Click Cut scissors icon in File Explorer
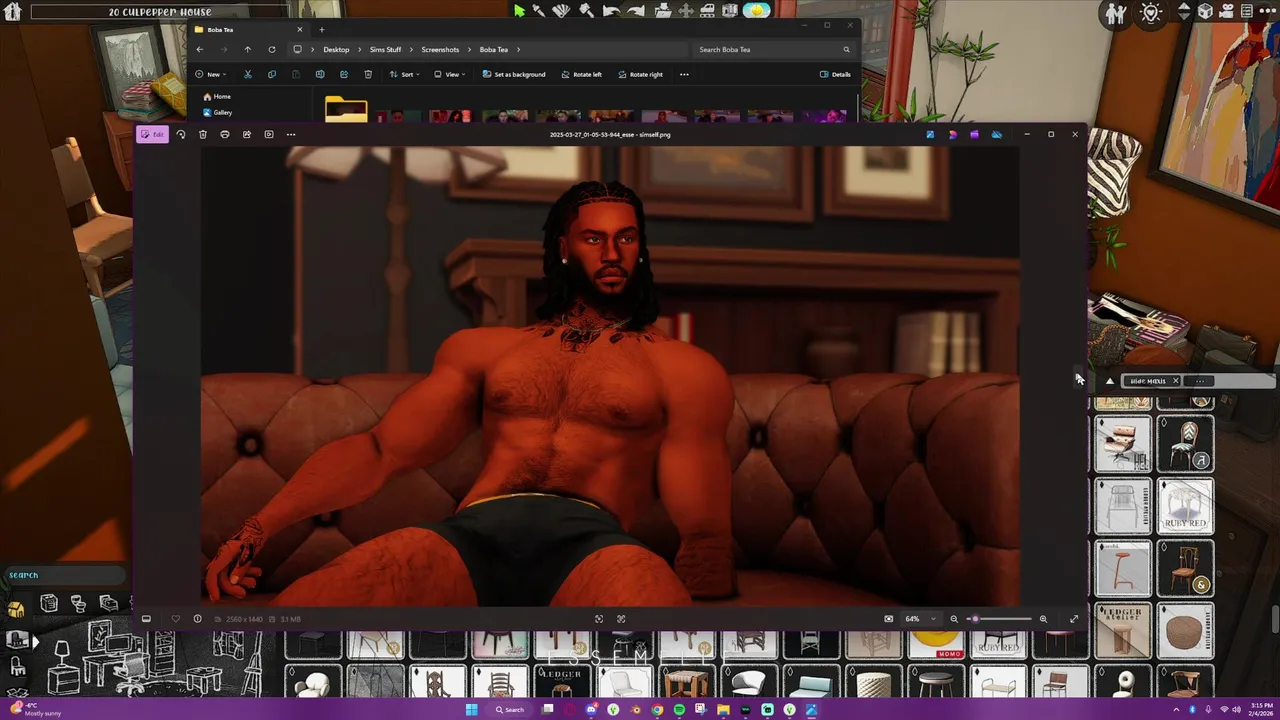The height and width of the screenshot is (720, 1280). tap(248, 74)
